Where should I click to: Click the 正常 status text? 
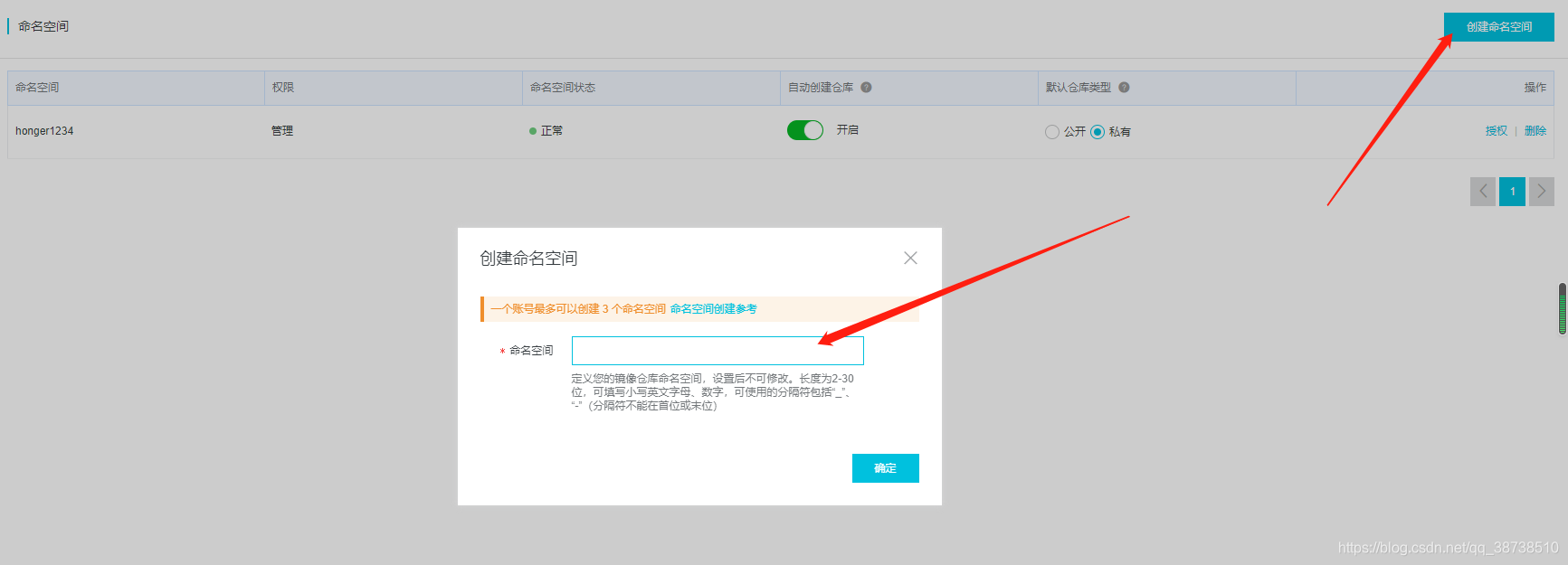click(x=552, y=131)
